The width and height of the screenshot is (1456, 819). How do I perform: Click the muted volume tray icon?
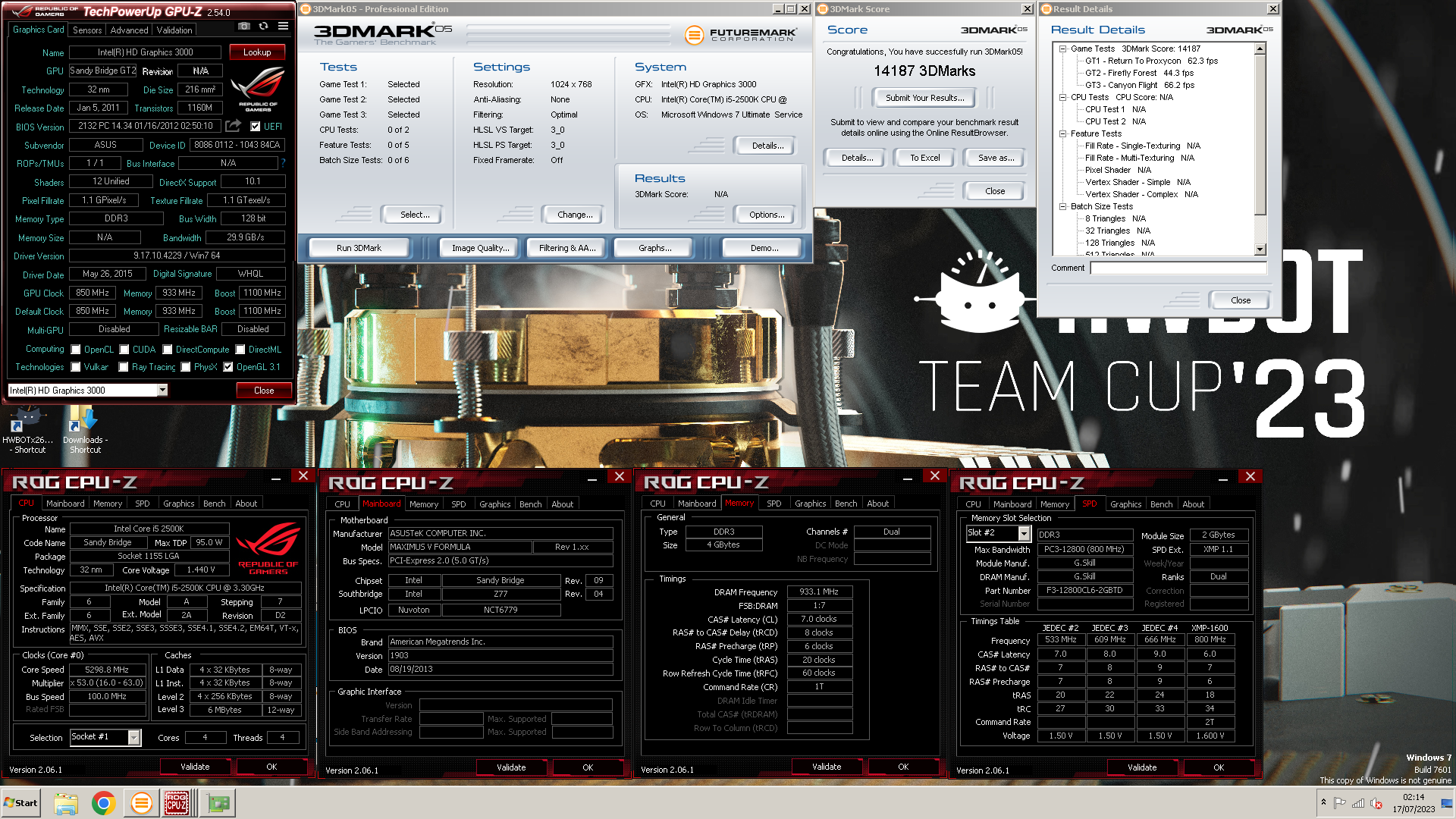click(x=1376, y=803)
